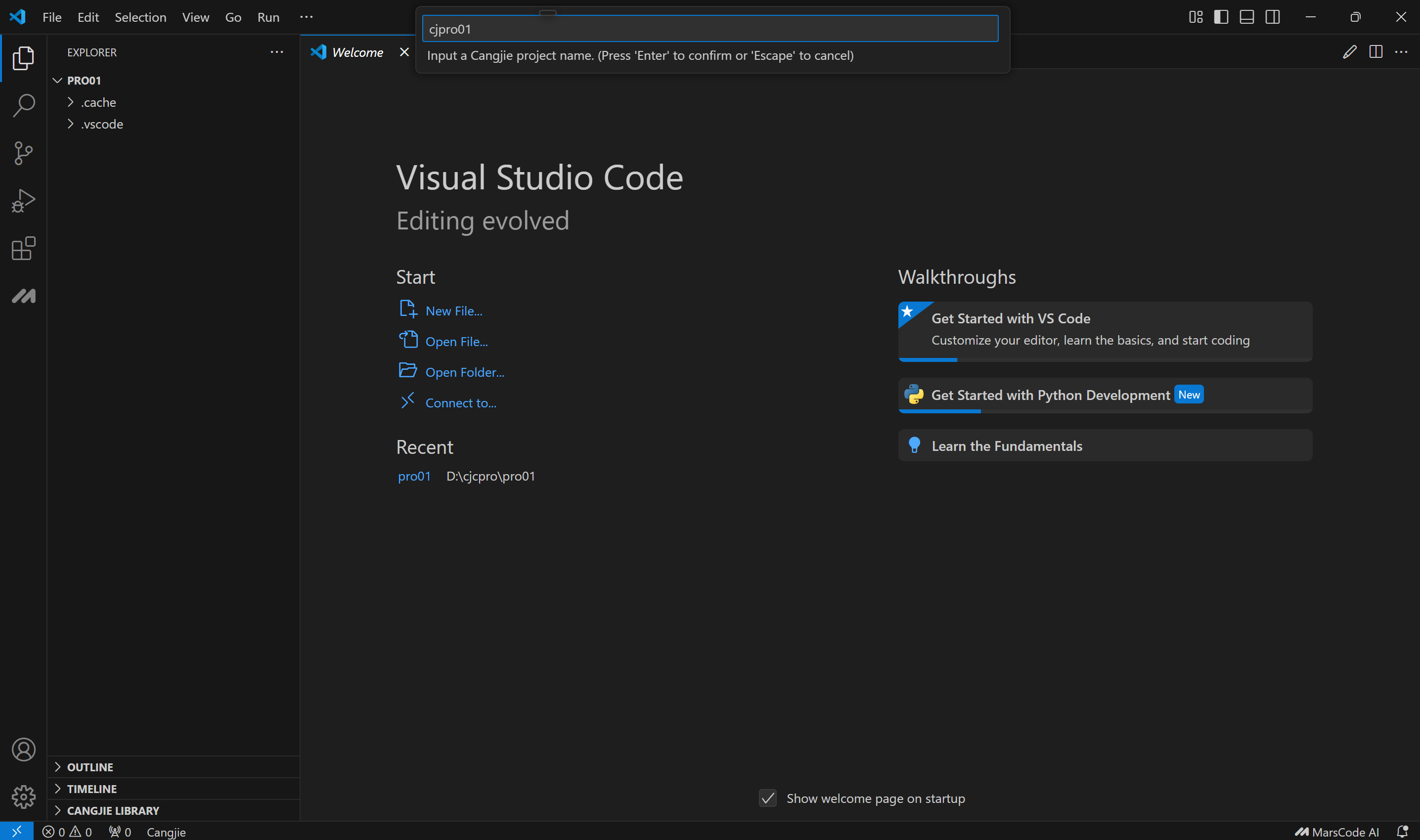Click Open Folder... link
This screenshot has height=840, width=1420.
(x=465, y=372)
